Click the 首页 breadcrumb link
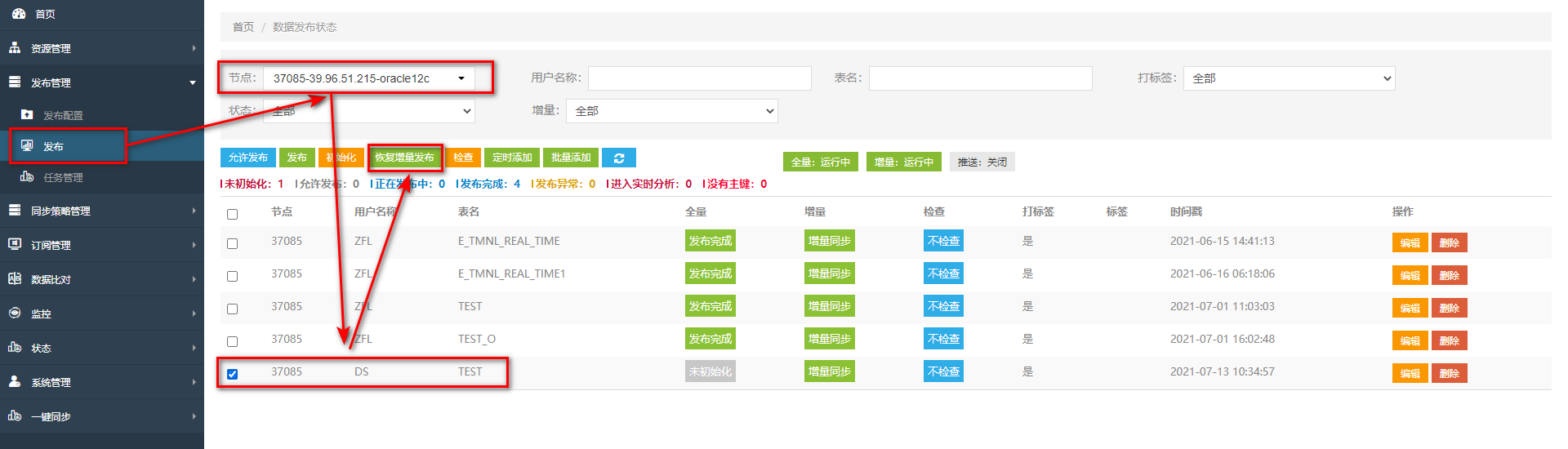The image size is (1568, 449). pos(243,27)
